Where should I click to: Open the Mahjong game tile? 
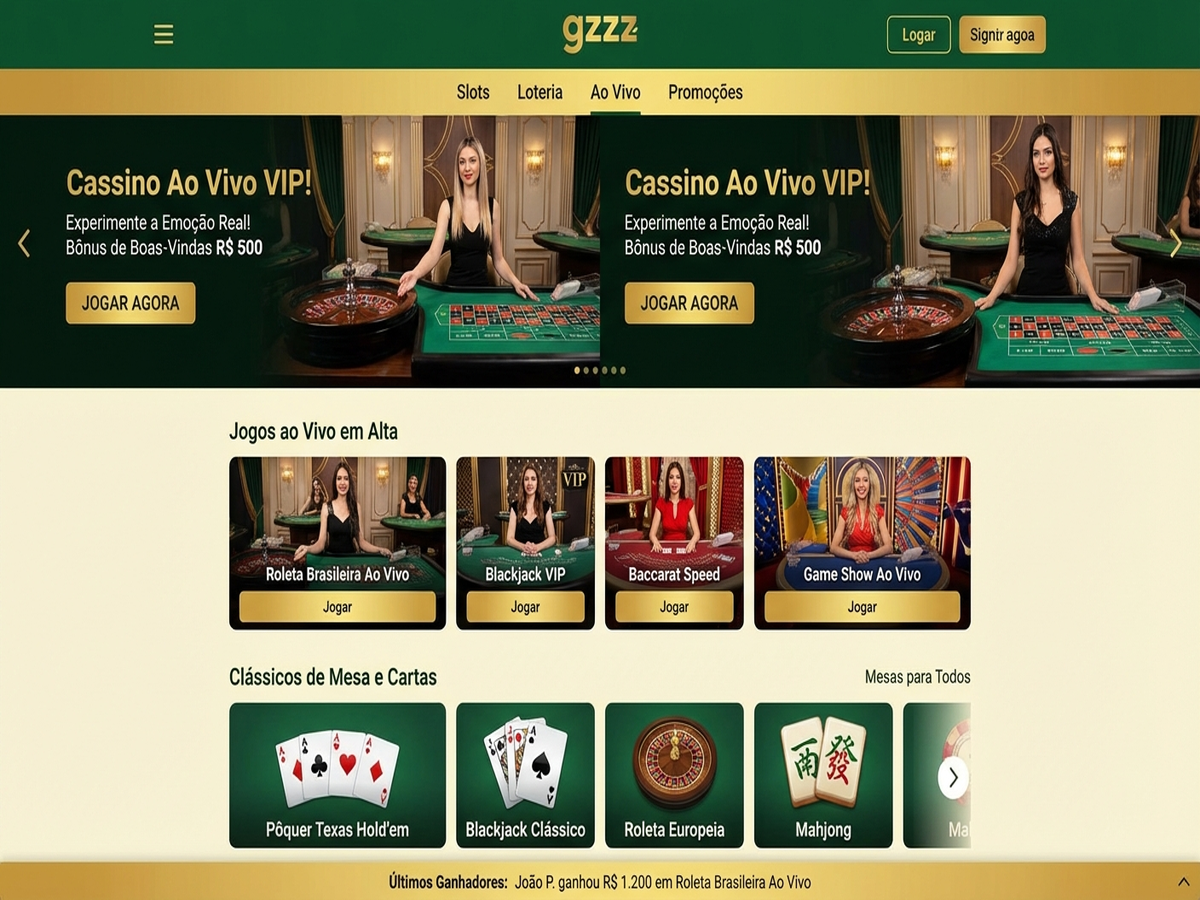(823, 775)
